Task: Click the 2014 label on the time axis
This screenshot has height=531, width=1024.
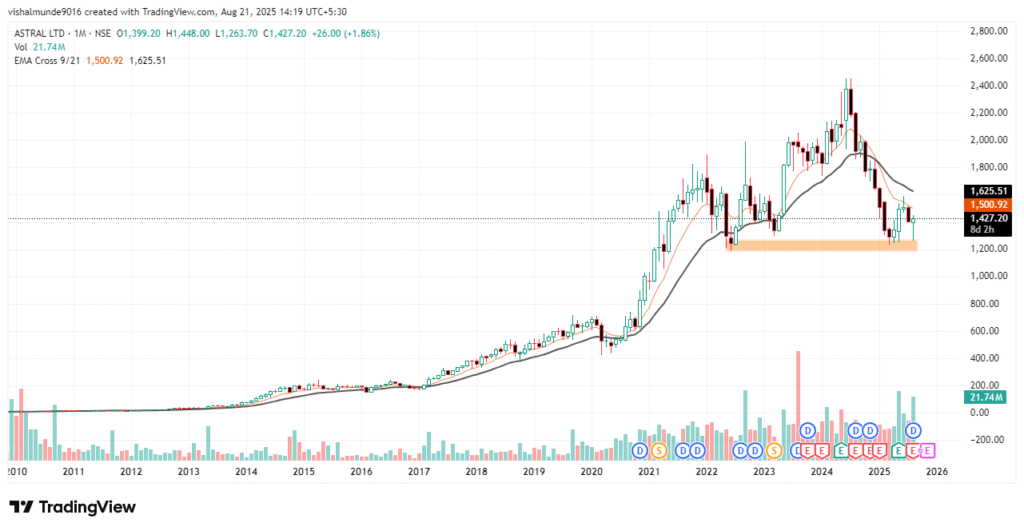Action: [246, 471]
